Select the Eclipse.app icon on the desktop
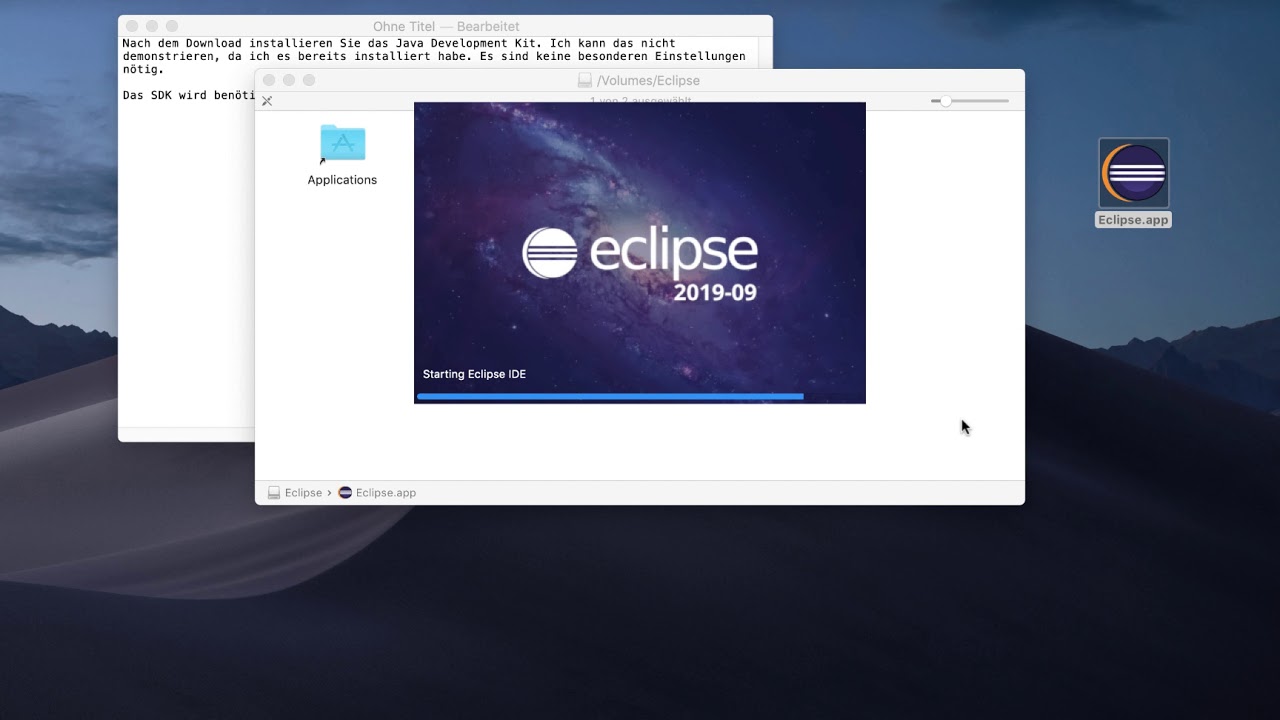Image resolution: width=1280 pixels, height=720 pixels. coord(1134,173)
